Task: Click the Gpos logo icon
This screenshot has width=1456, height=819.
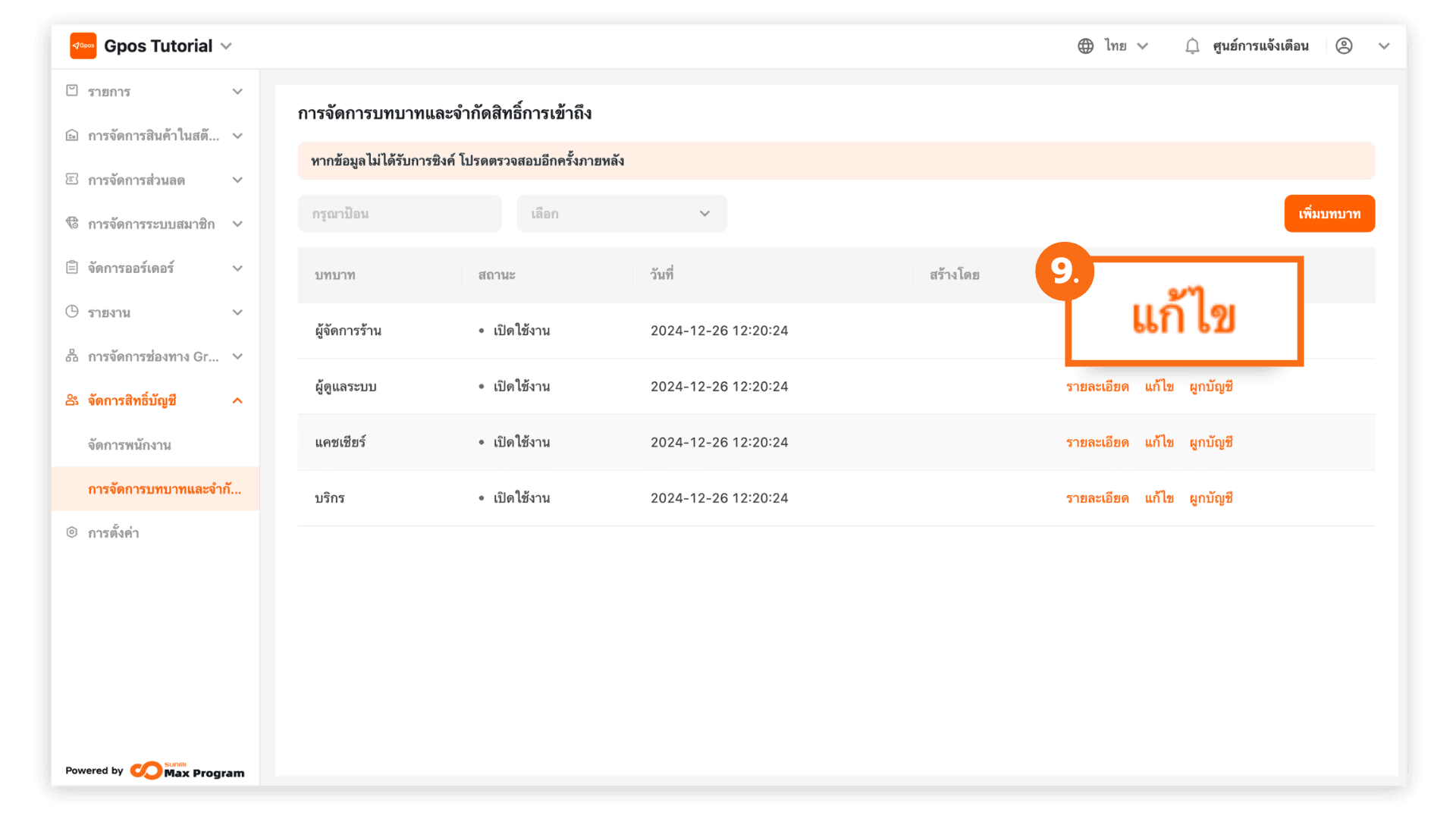Action: point(83,45)
